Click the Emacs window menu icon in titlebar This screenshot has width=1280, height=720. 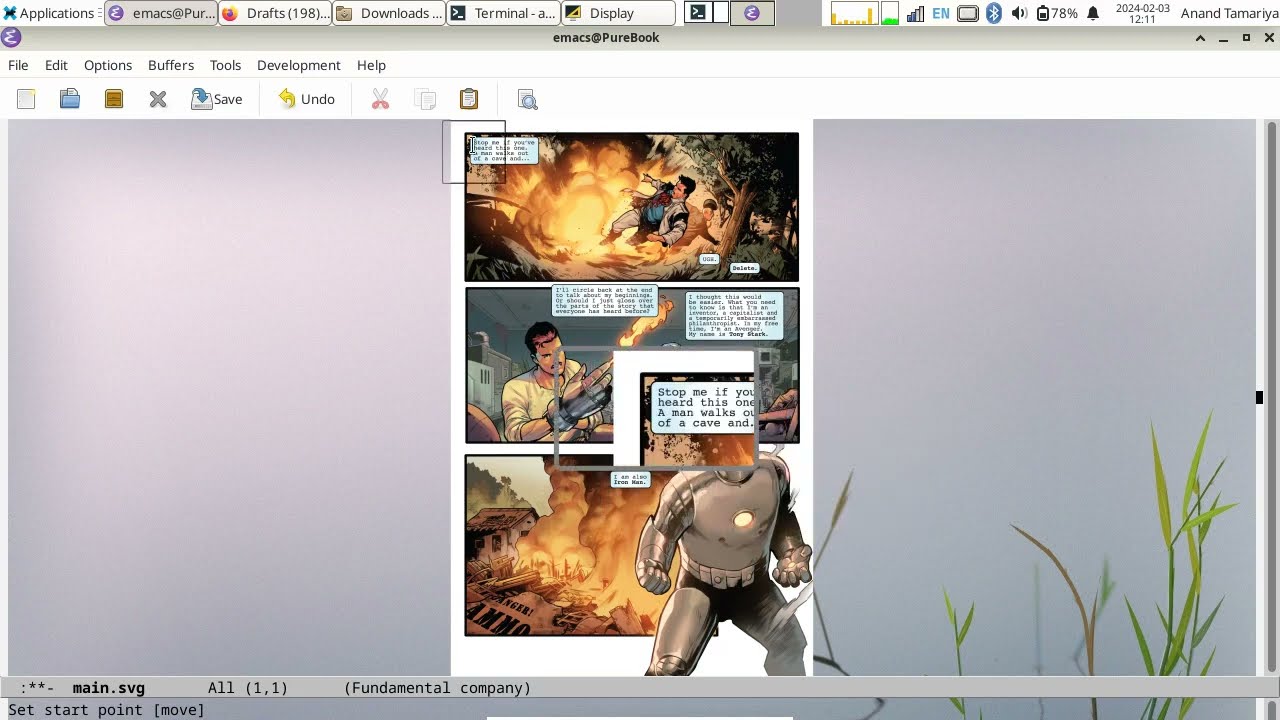[11, 38]
